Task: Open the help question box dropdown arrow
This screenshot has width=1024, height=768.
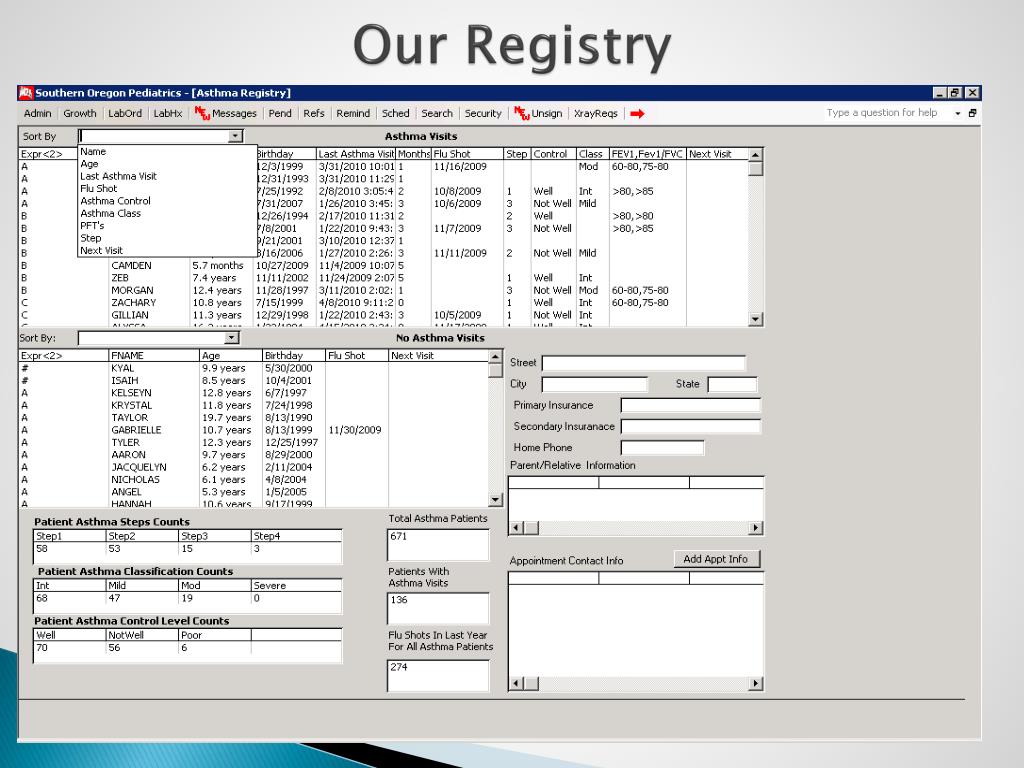Action: coord(957,114)
